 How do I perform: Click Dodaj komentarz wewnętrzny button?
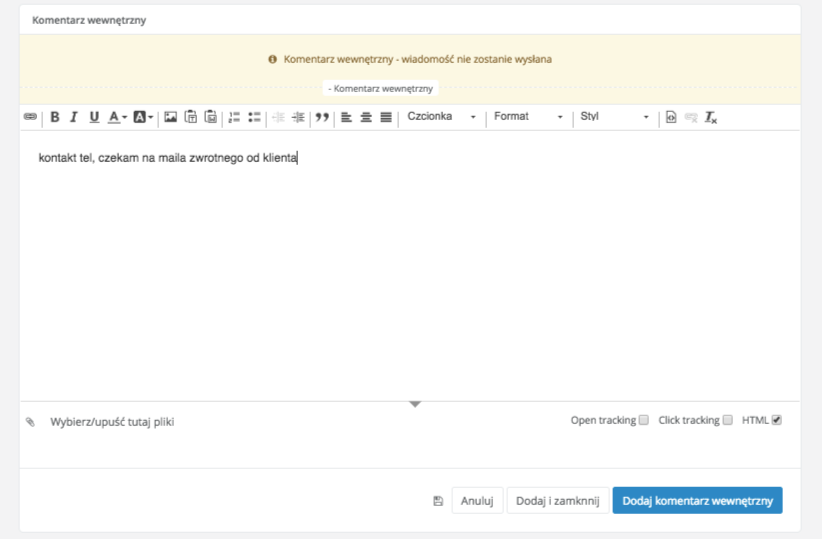pos(697,501)
